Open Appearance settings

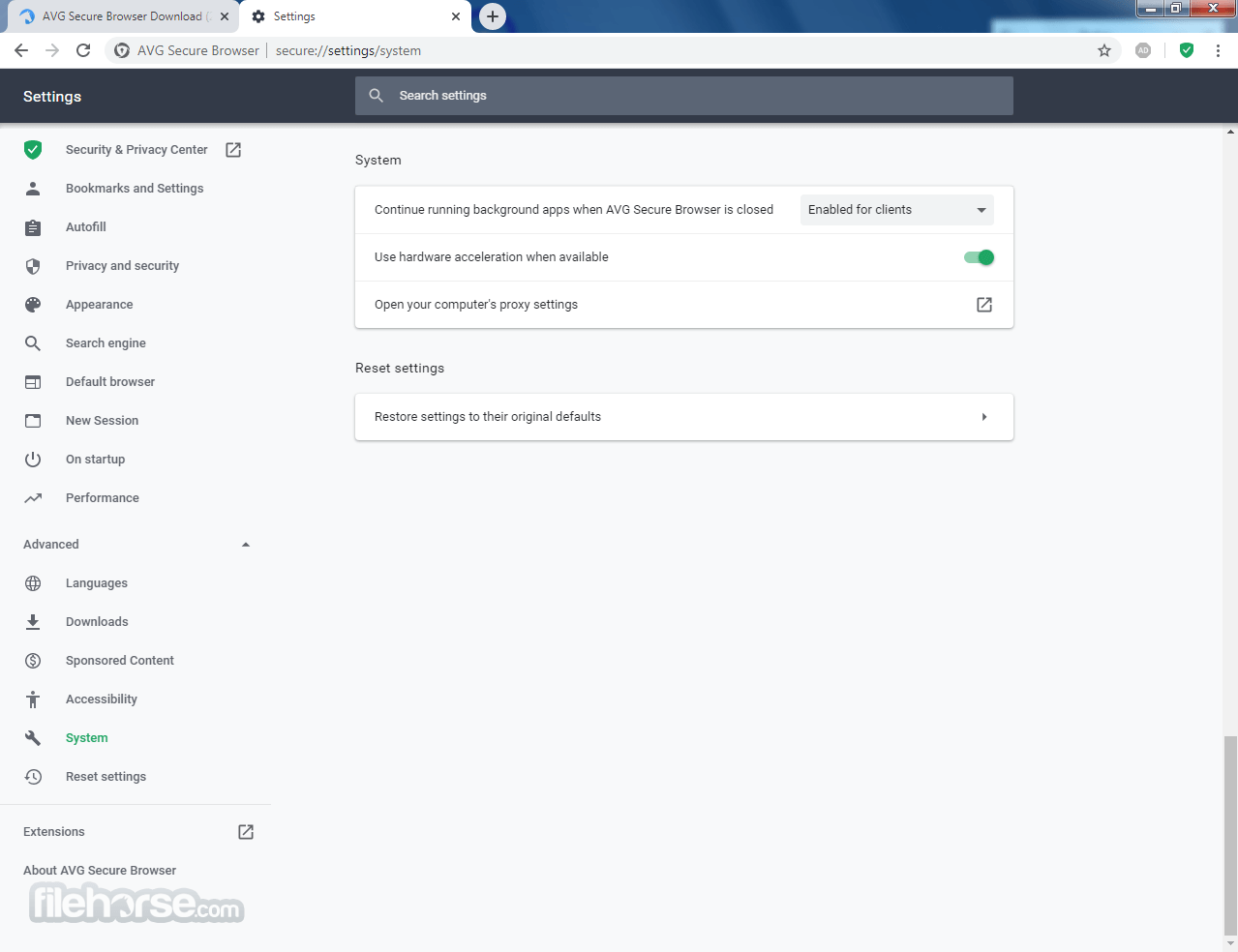pyautogui.click(x=100, y=305)
